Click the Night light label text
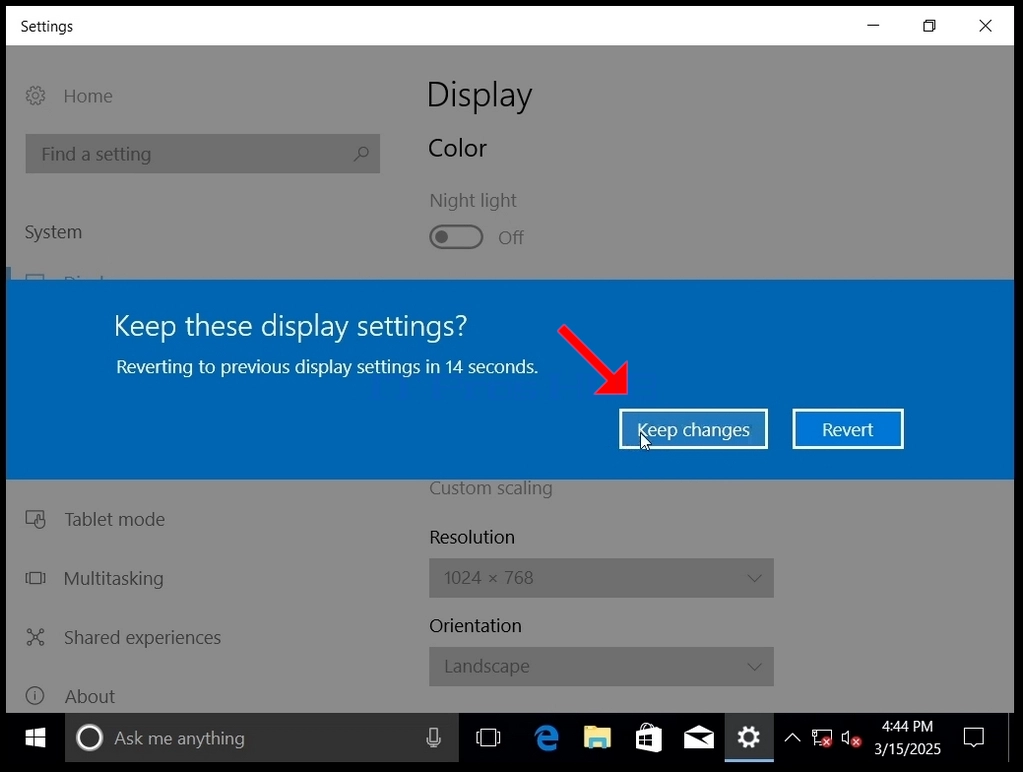 [473, 200]
